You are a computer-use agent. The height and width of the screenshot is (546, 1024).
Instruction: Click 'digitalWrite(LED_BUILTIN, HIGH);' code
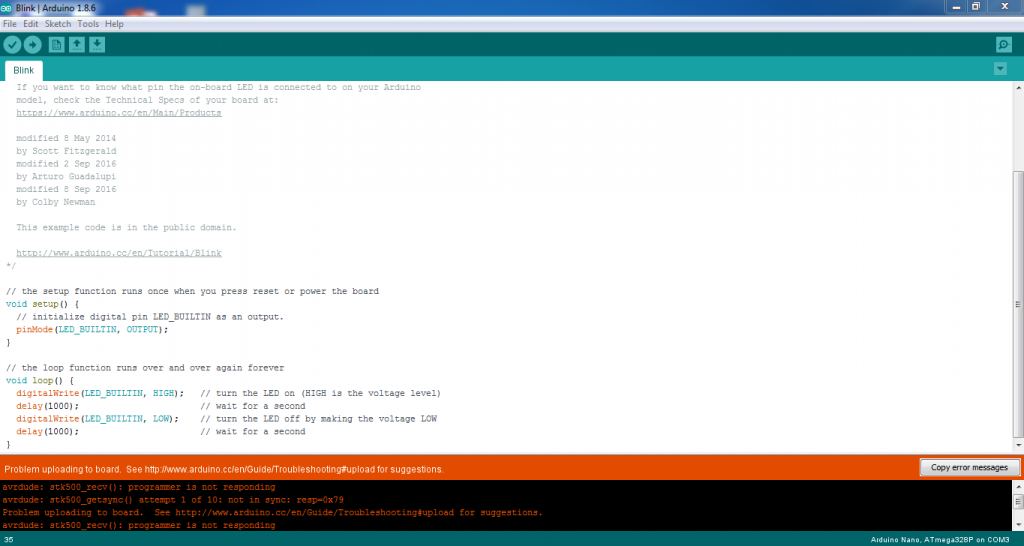click(x=100, y=393)
